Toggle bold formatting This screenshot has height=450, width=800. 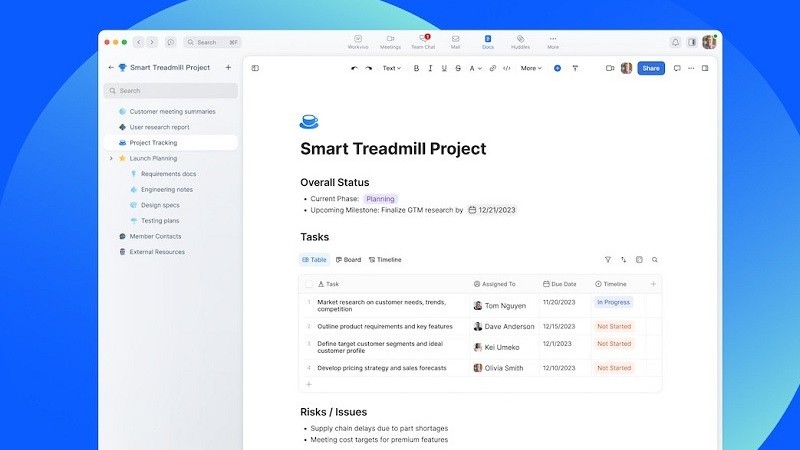point(416,68)
